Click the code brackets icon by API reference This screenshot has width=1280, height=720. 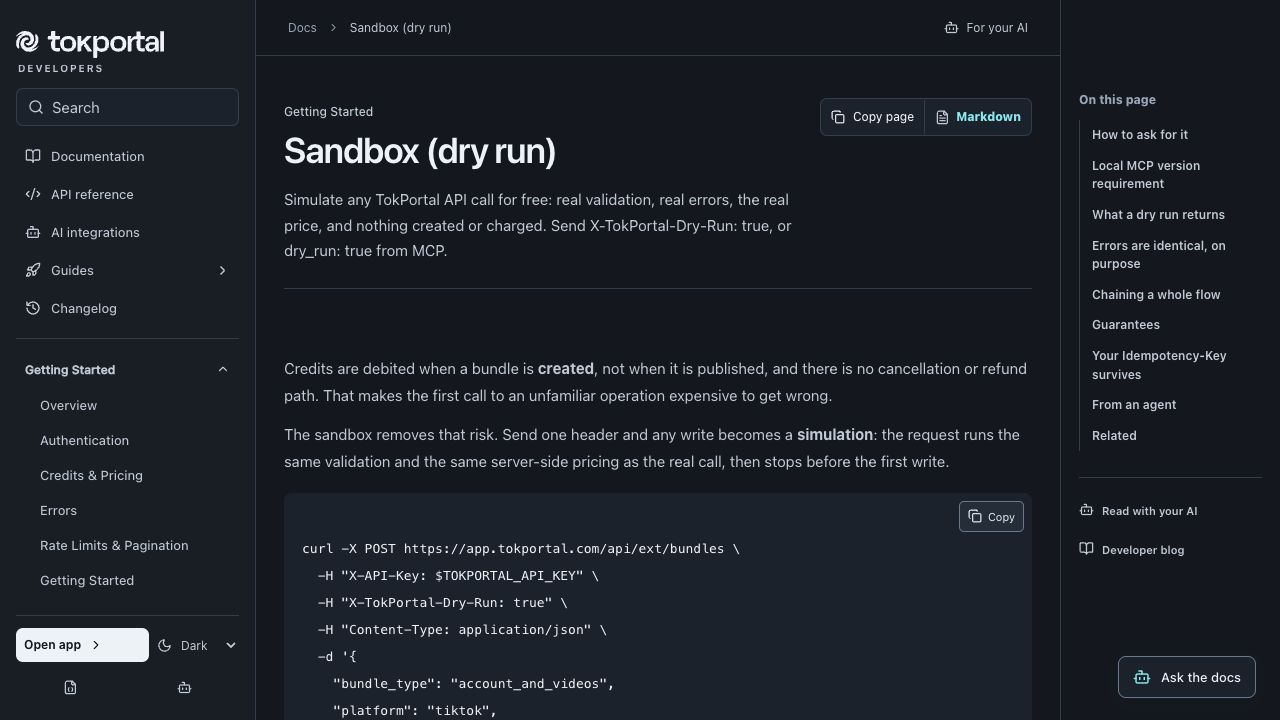point(33,194)
